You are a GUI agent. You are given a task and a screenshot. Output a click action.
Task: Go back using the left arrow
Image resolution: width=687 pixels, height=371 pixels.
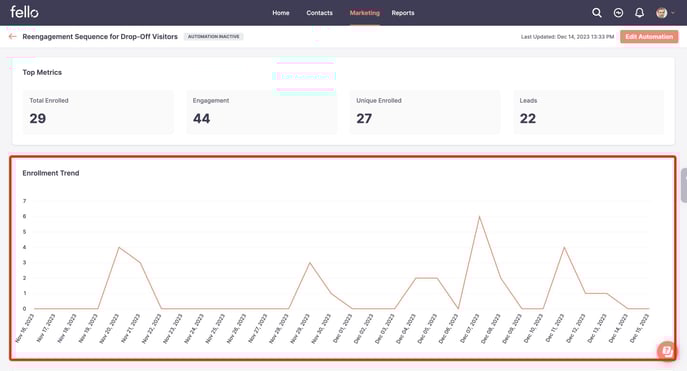[x=12, y=36]
